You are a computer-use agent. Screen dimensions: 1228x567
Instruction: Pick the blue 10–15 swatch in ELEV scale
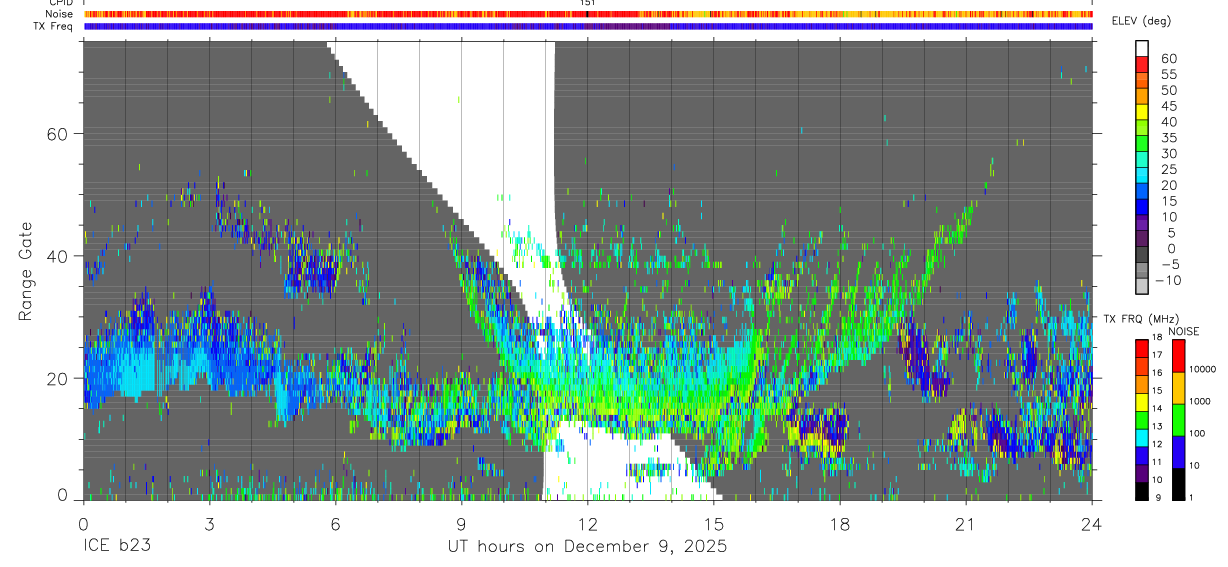coord(1142,207)
